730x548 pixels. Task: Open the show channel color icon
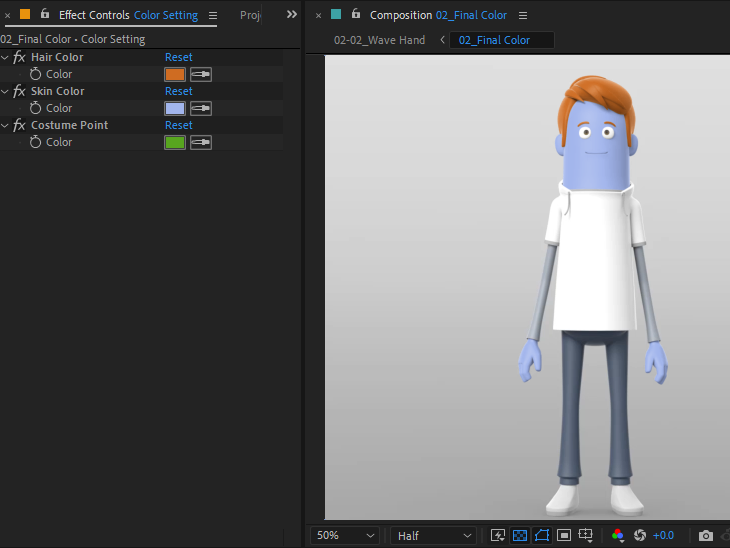point(618,535)
